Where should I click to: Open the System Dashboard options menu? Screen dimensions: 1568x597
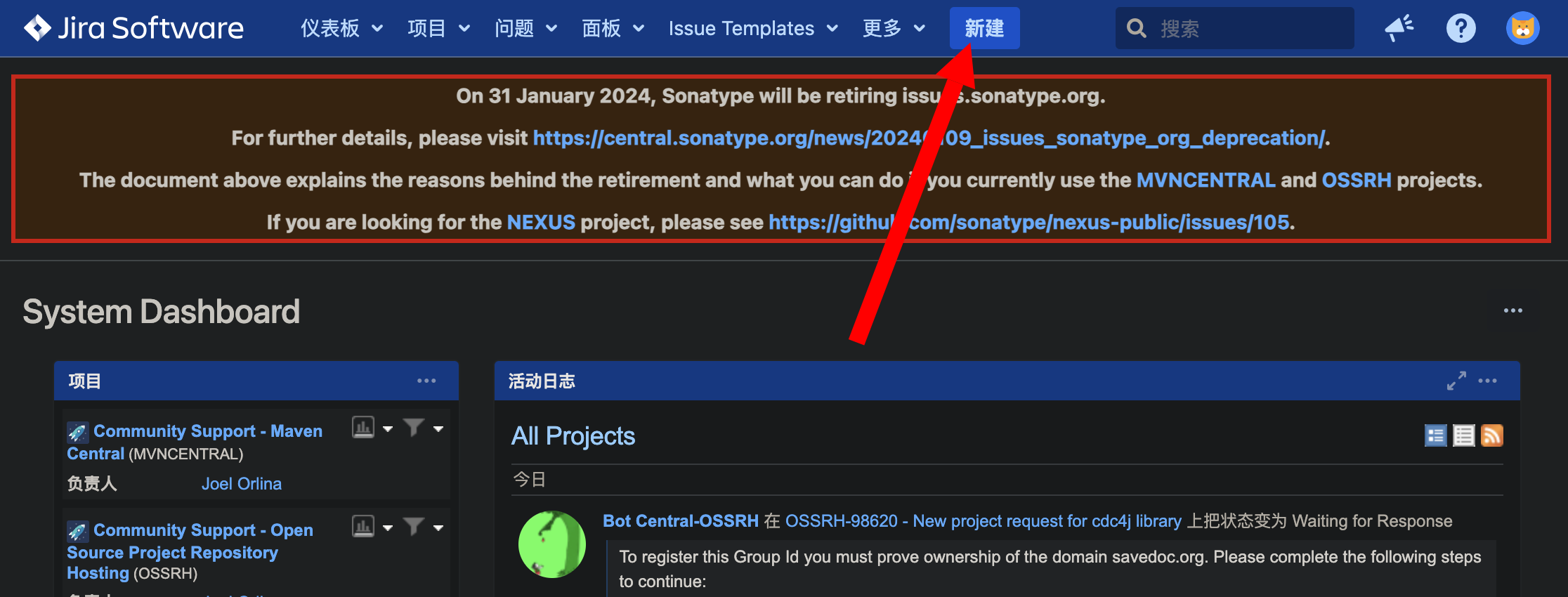1513,310
